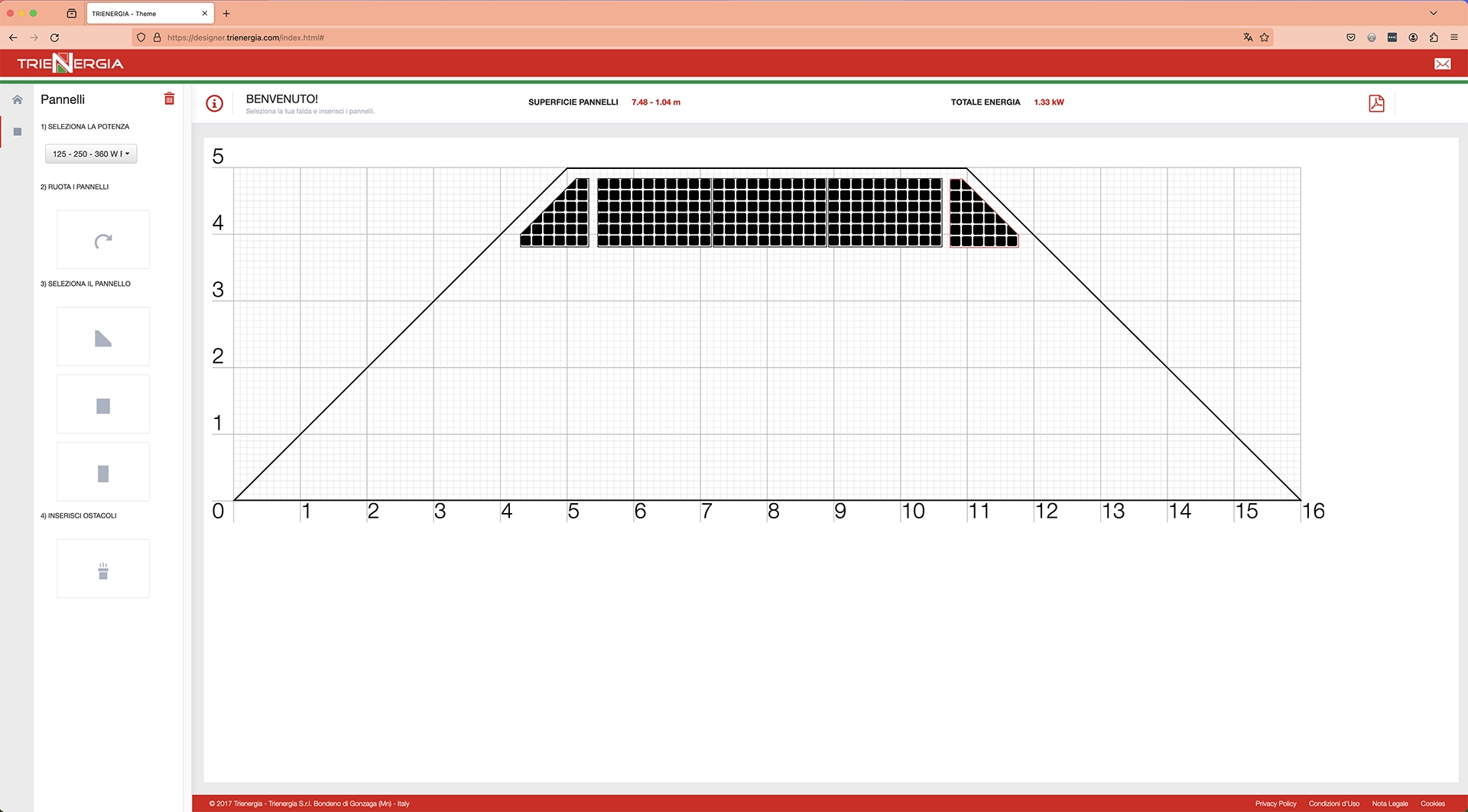Viewport: 1468px width, 812px height.
Task: Select the triangular panel shape
Action: point(103,338)
